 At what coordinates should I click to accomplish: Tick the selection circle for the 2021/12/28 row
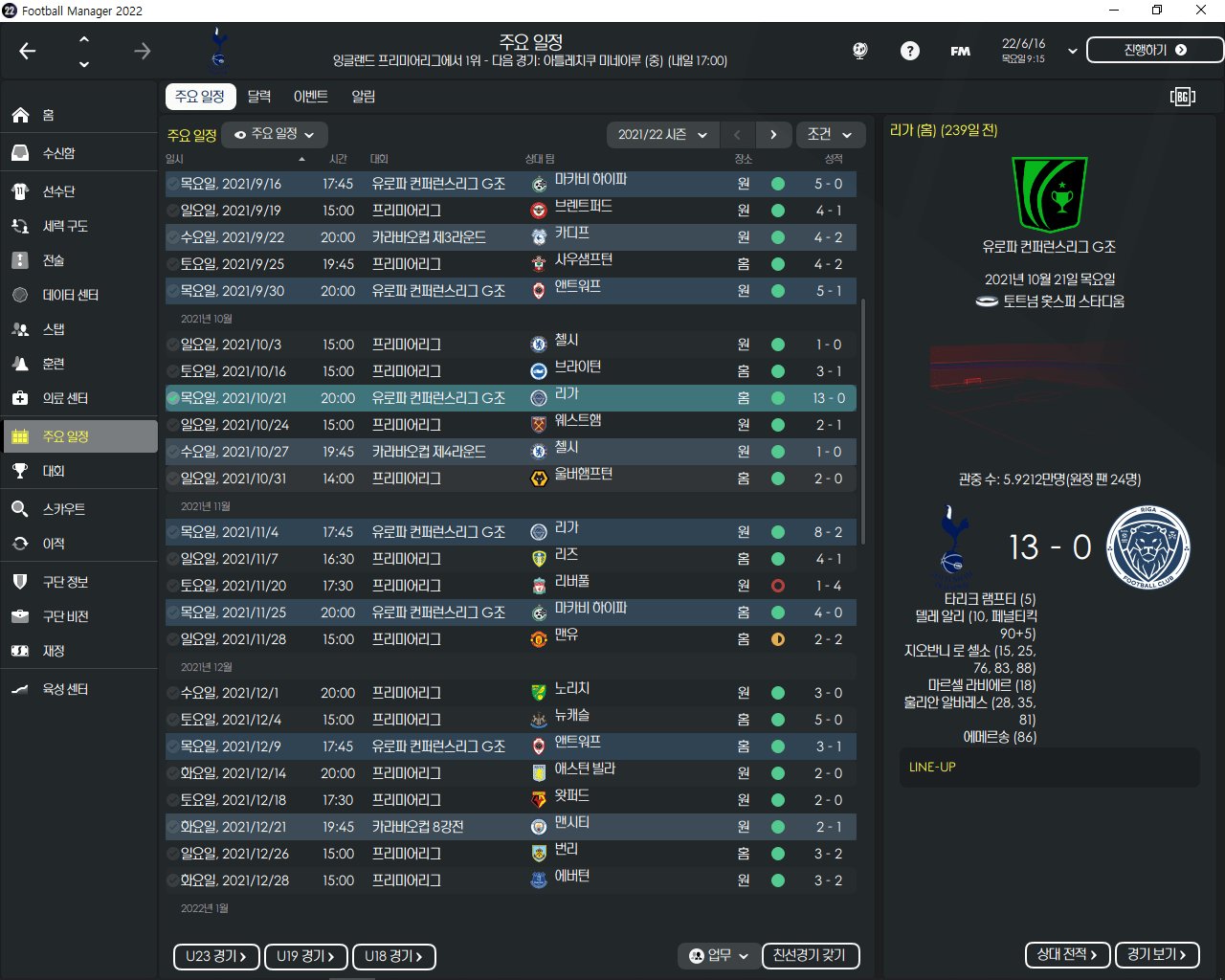(172, 880)
